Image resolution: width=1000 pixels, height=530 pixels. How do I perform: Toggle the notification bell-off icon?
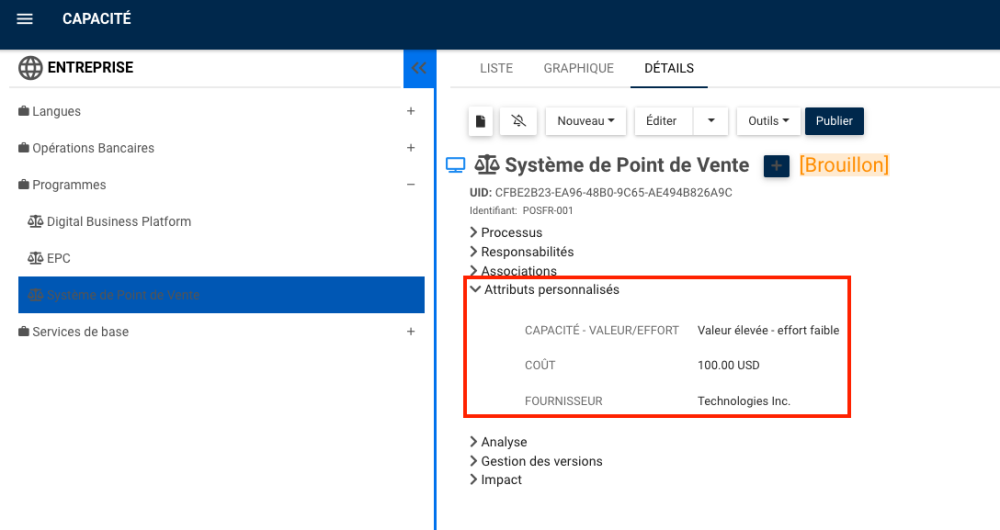point(518,121)
